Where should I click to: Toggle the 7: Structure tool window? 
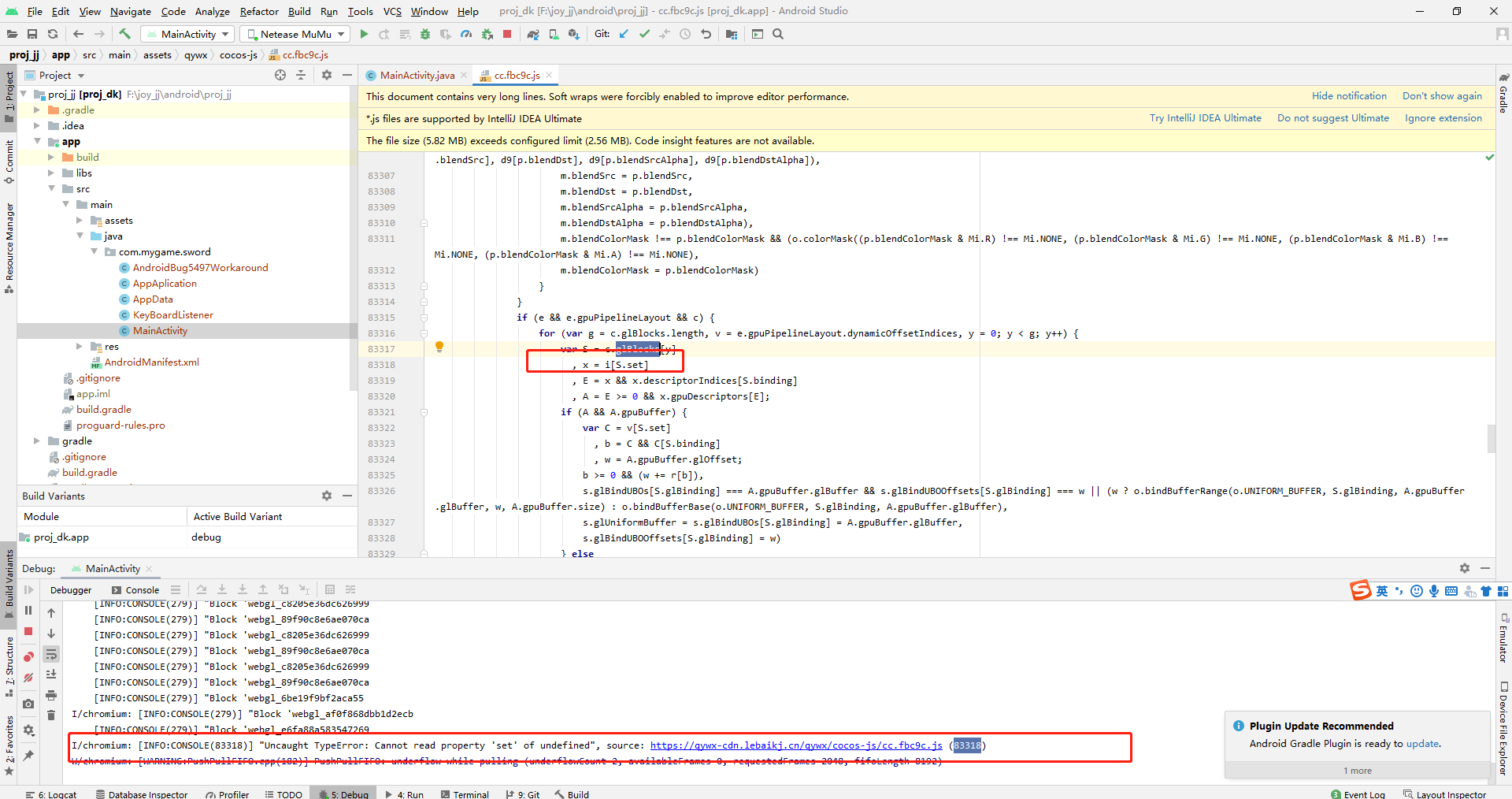pyautogui.click(x=9, y=667)
